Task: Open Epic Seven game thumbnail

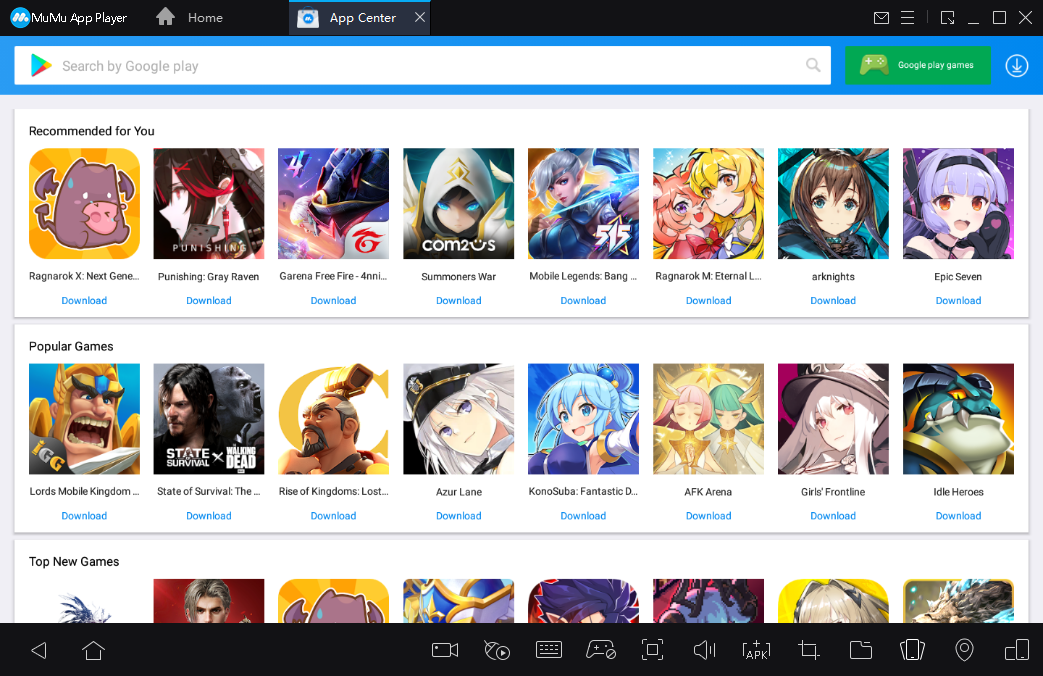Action: [958, 204]
